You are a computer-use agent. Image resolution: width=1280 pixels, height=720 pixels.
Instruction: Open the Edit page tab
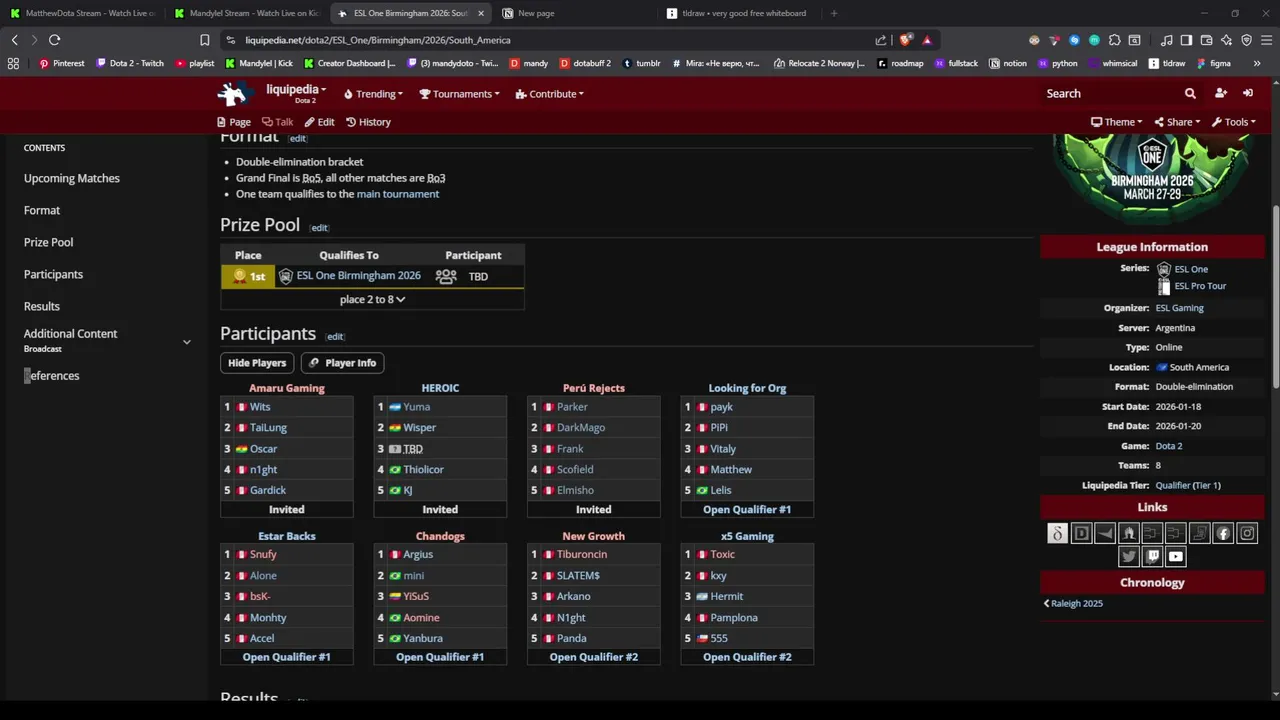[319, 122]
